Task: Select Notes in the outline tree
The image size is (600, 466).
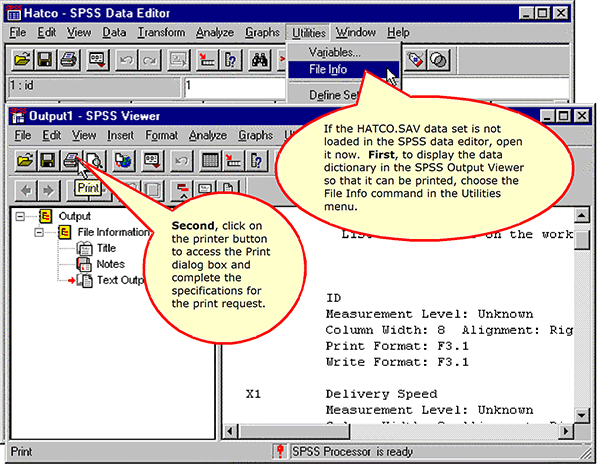Action: 111,264
